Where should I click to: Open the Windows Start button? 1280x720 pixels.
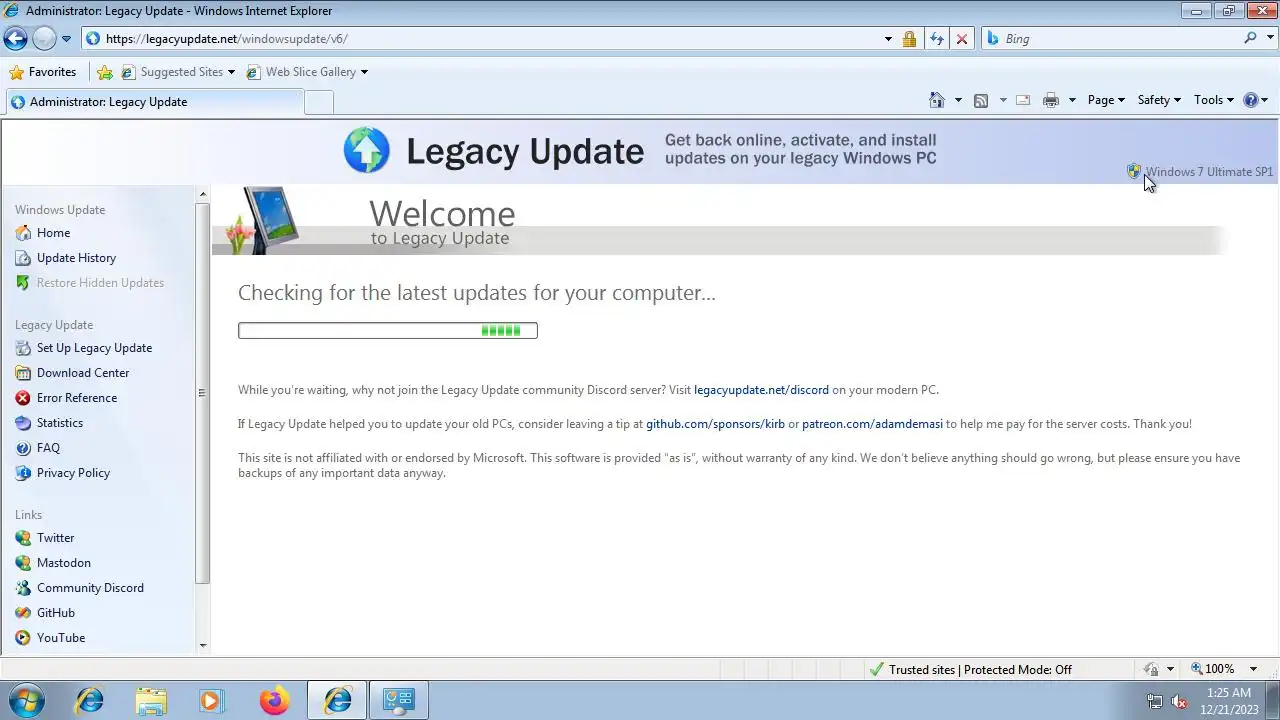point(25,700)
